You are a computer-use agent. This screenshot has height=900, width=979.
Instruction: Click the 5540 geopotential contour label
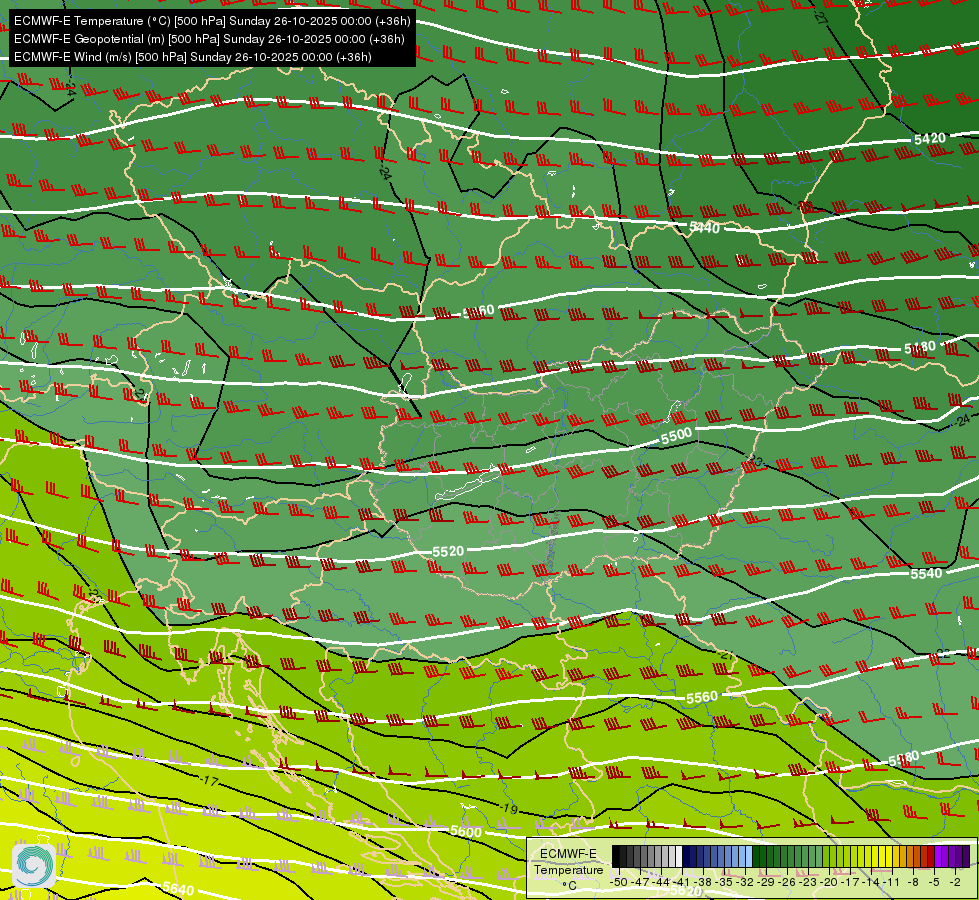coord(926,573)
